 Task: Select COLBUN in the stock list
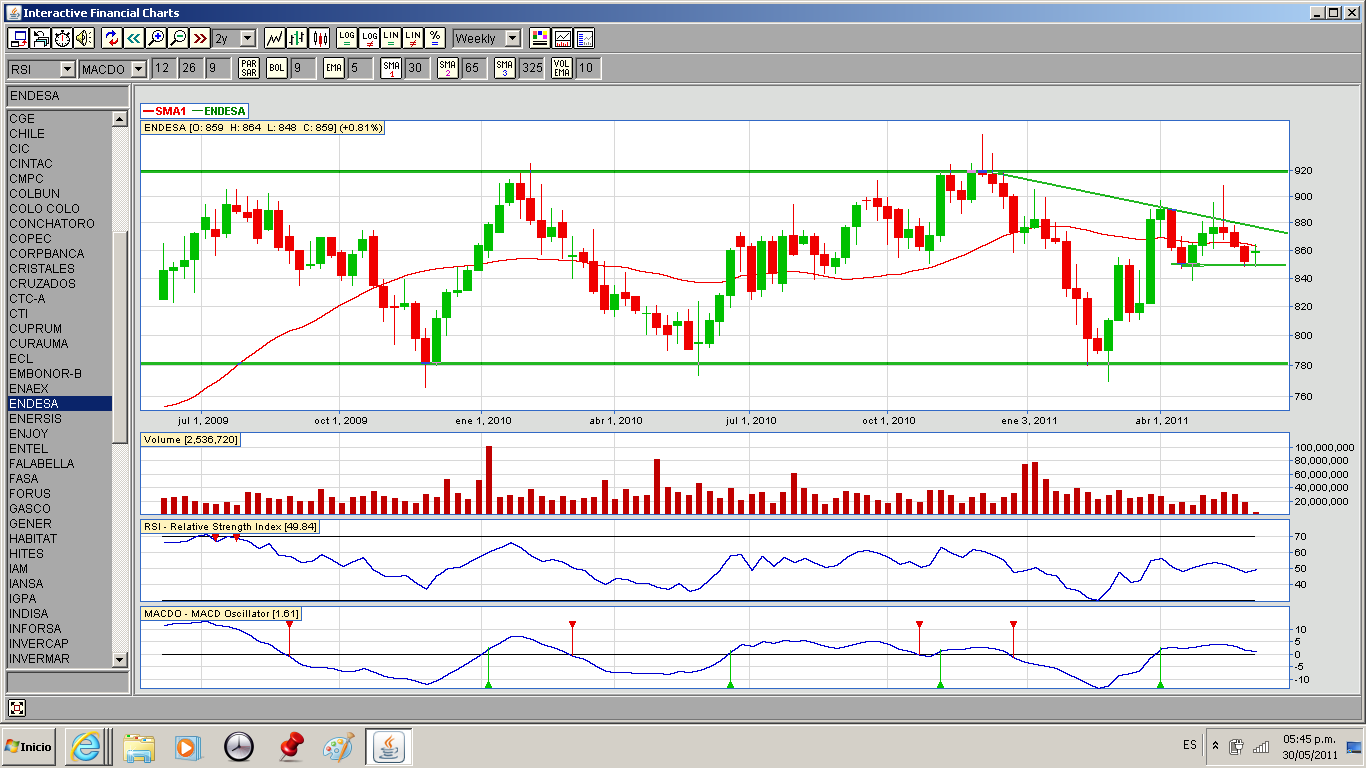pos(60,193)
